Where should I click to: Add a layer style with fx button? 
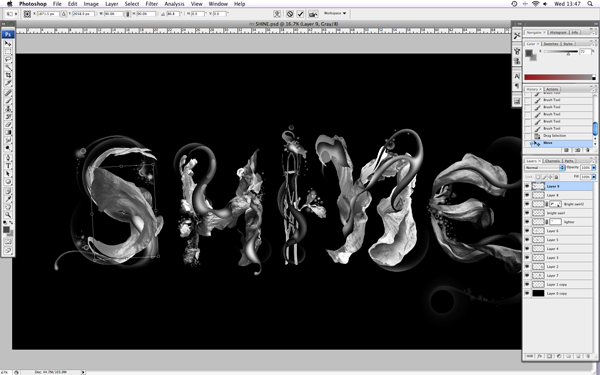(x=540, y=356)
